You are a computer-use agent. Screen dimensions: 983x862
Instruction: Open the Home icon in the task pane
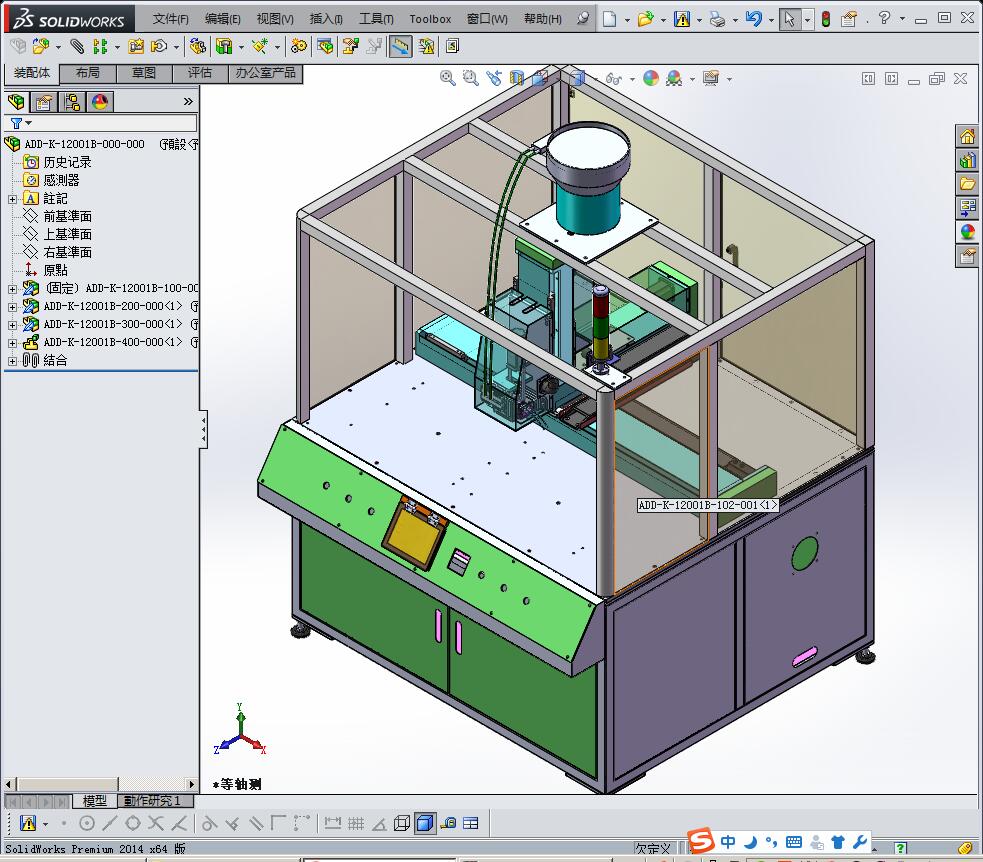(x=967, y=137)
